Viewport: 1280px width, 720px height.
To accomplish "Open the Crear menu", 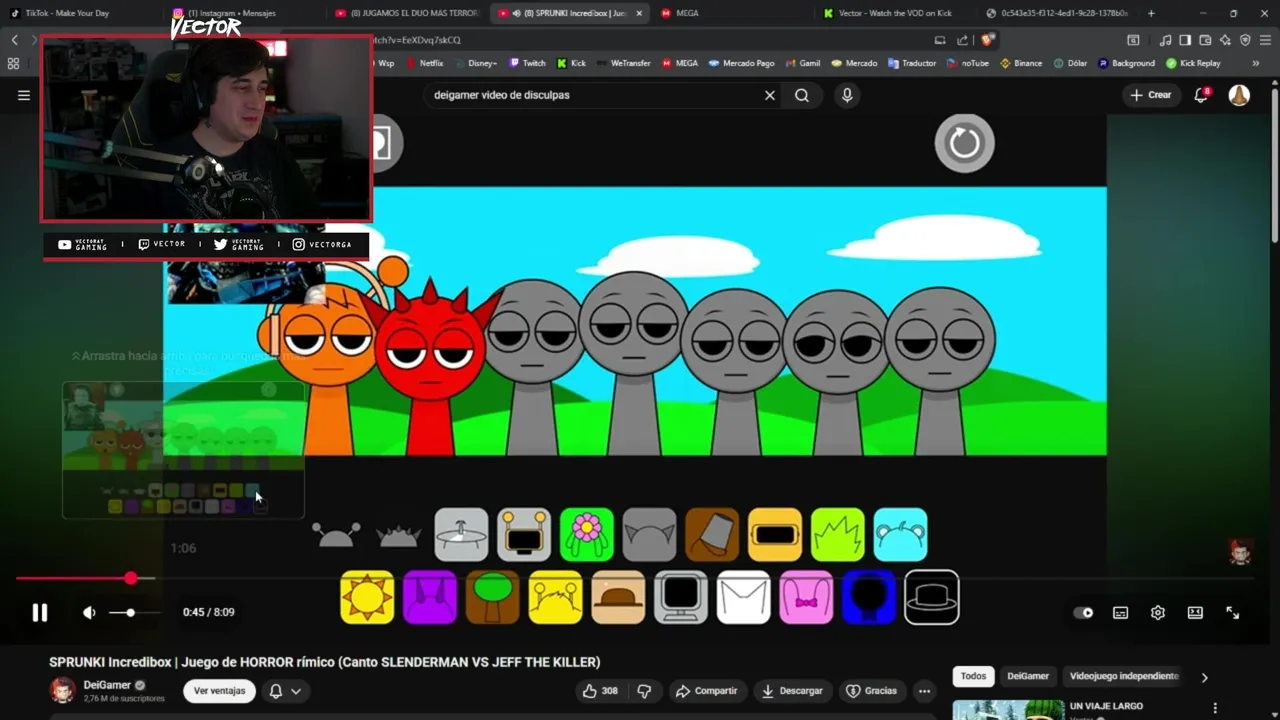I will 1151,95.
